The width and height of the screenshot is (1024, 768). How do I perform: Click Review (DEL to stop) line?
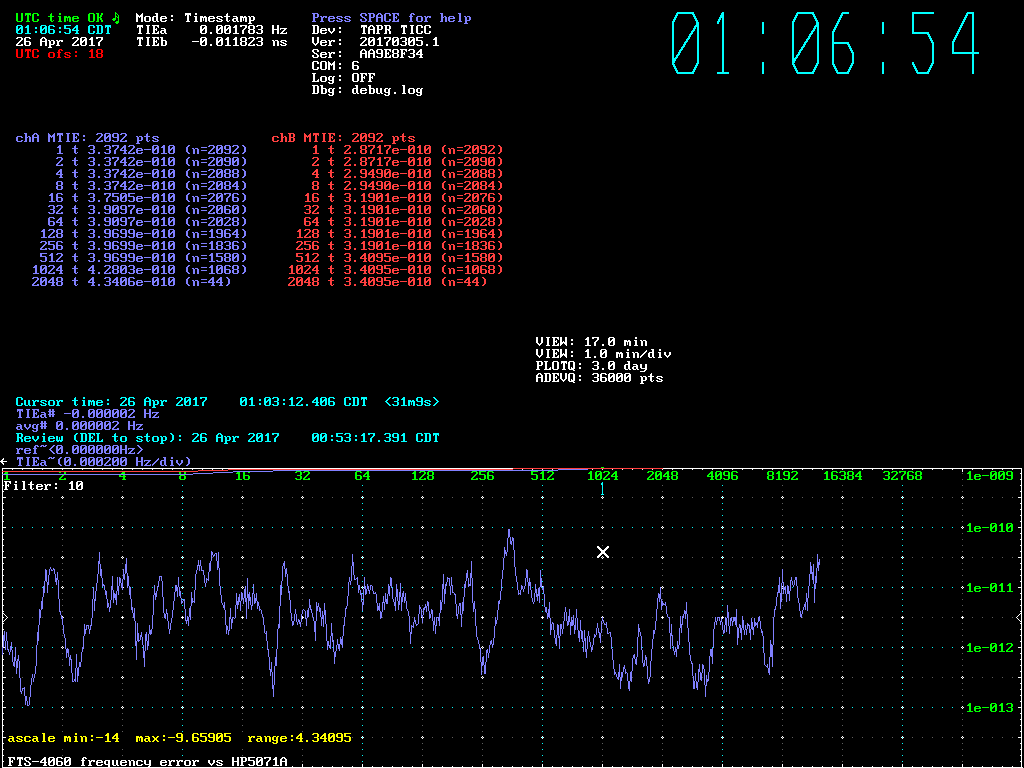pos(227,437)
